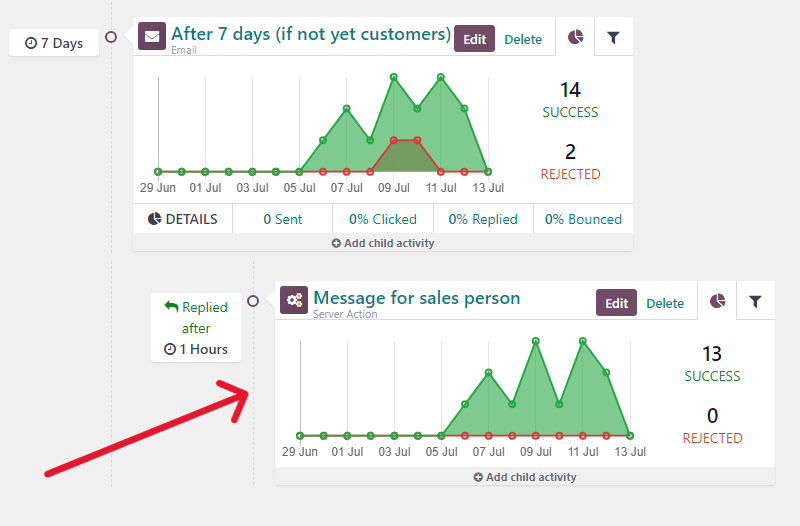View the 0% Bounced statistic
Screen dimensions: 800x526
pyautogui.click(x=583, y=219)
